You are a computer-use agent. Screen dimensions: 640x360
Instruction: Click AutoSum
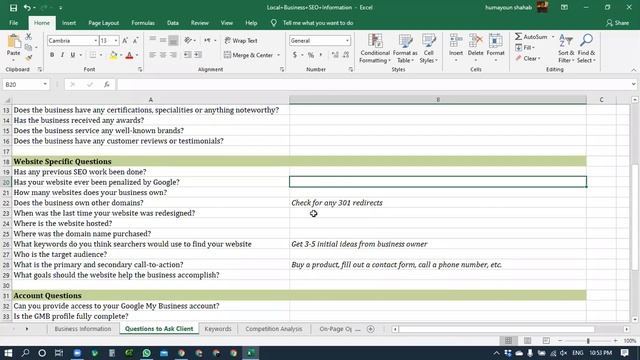click(531, 37)
